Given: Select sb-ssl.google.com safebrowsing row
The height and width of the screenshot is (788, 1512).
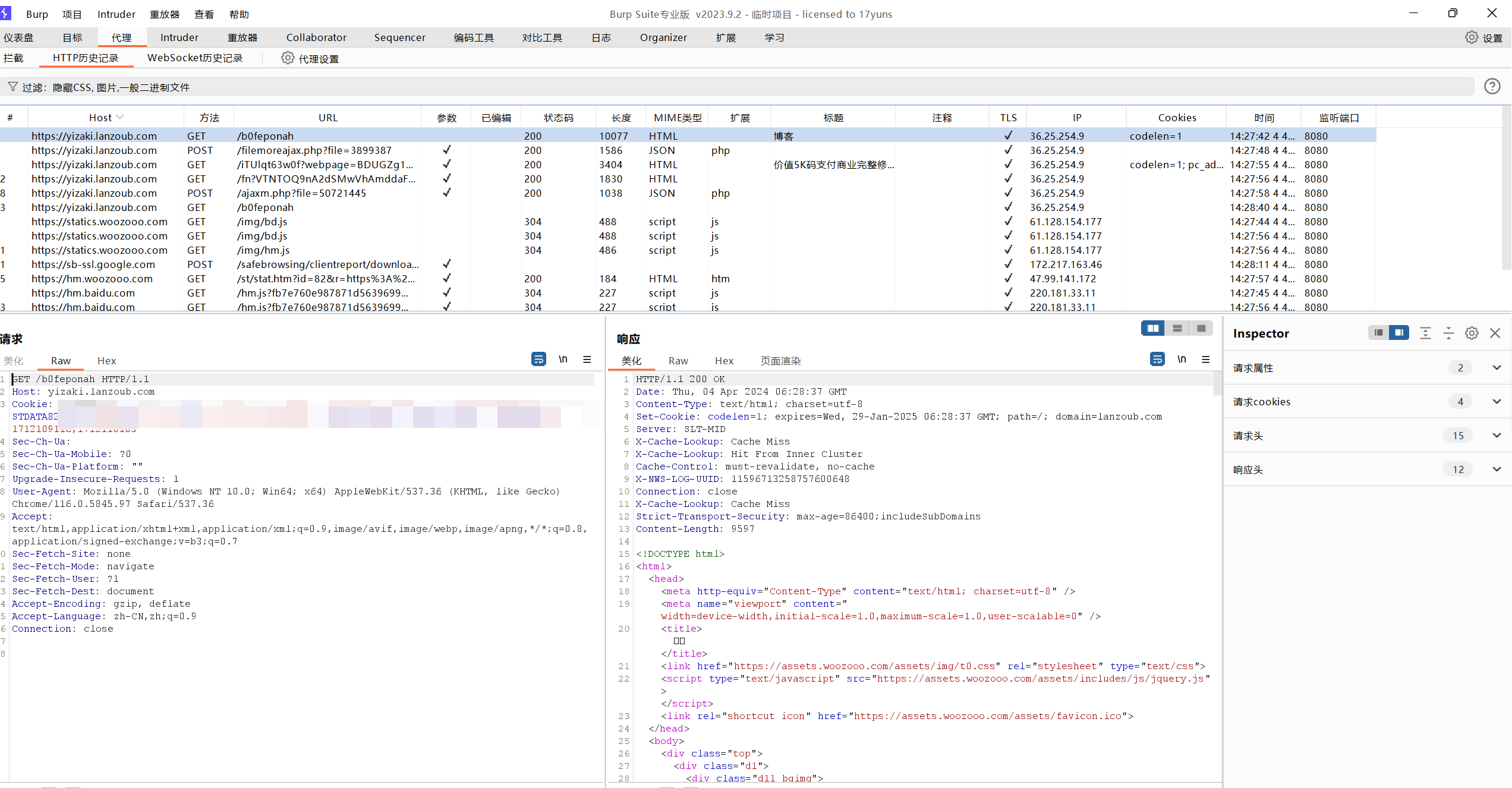Looking at the screenshot, I should click(x=688, y=264).
